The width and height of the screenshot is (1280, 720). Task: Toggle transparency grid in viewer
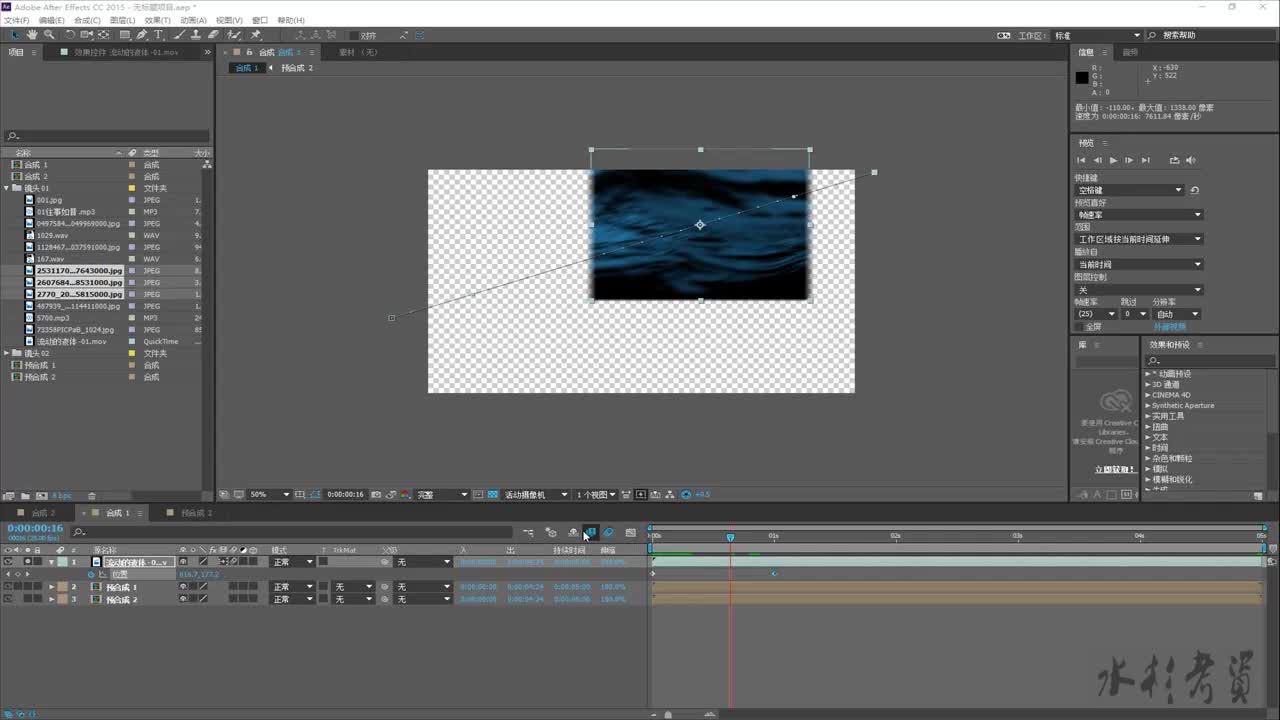pyautogui.click(x=492, y=494)
